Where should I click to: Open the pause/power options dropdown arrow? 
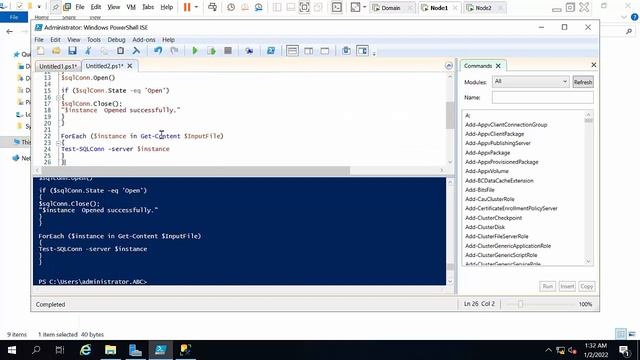click(x=196, y=7)
